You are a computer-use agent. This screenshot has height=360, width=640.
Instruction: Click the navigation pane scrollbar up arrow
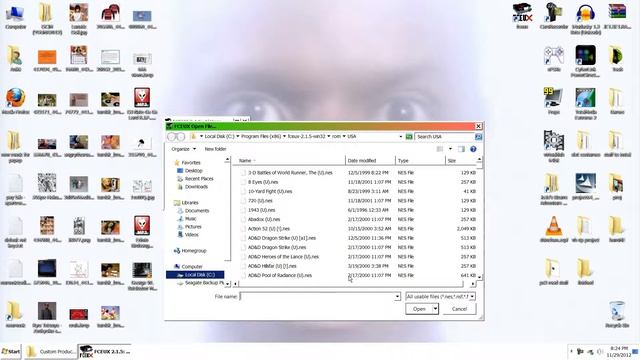click(x=228, y=160)
